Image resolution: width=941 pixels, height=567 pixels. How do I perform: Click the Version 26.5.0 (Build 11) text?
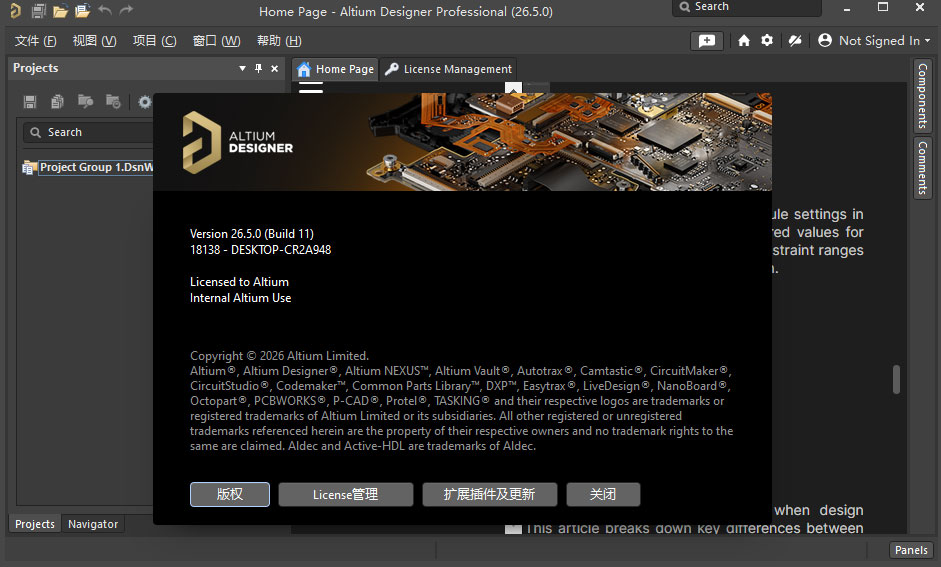252,234
